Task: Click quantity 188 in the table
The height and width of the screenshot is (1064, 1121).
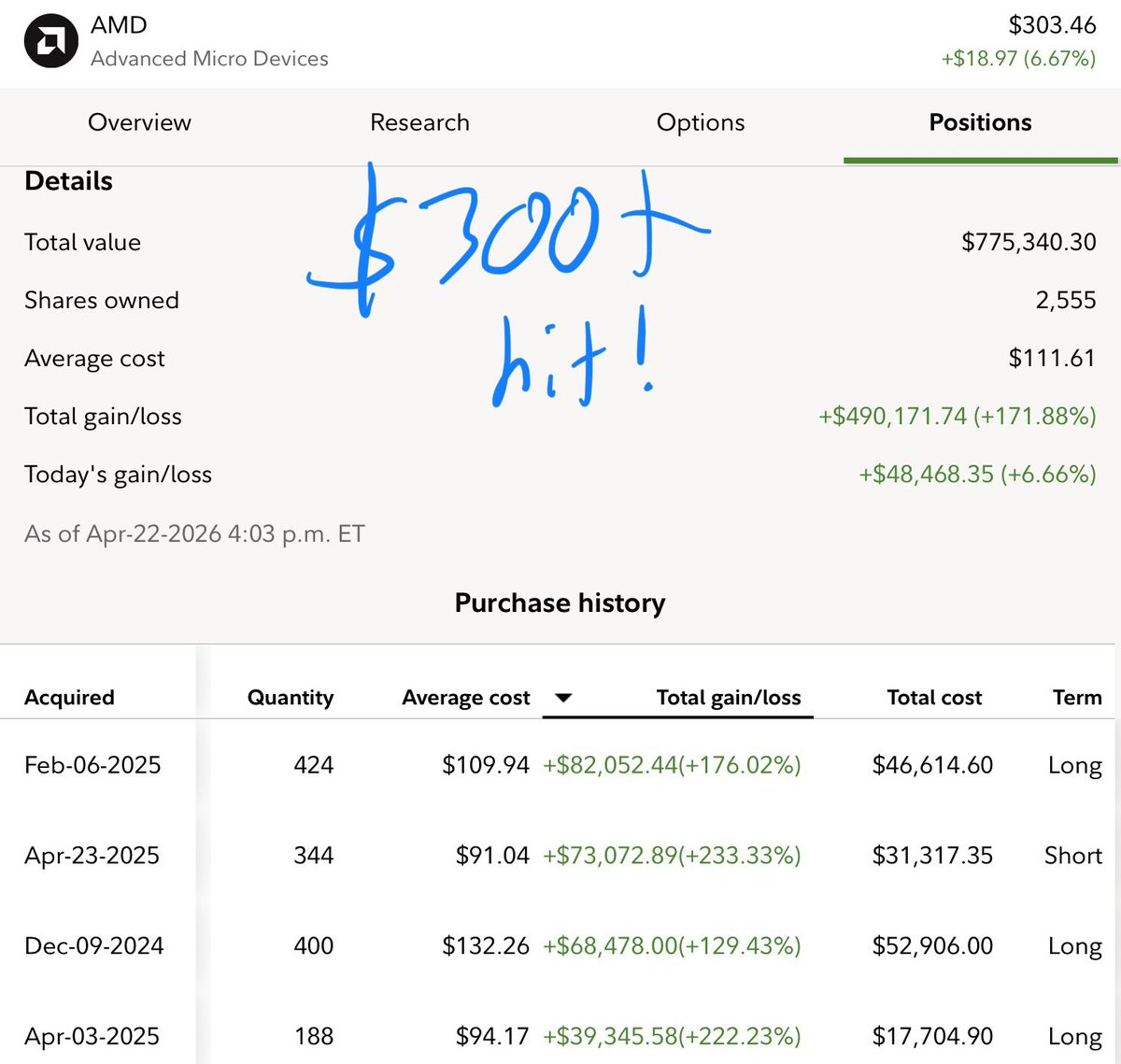Action: pyautogui.click(x=313, y=1037)
